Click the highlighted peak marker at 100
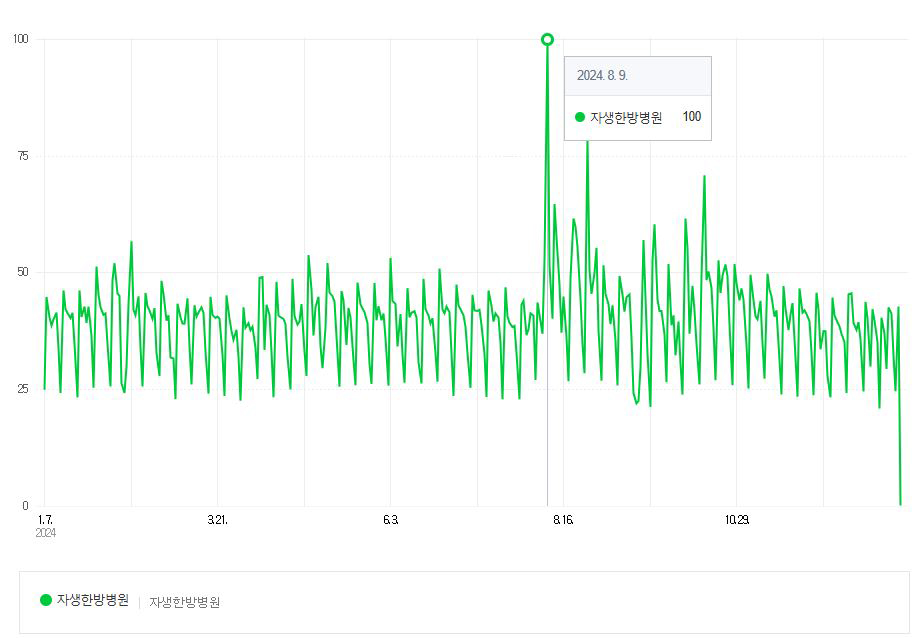Screen dimensions: 920x638 click(547, 39)
